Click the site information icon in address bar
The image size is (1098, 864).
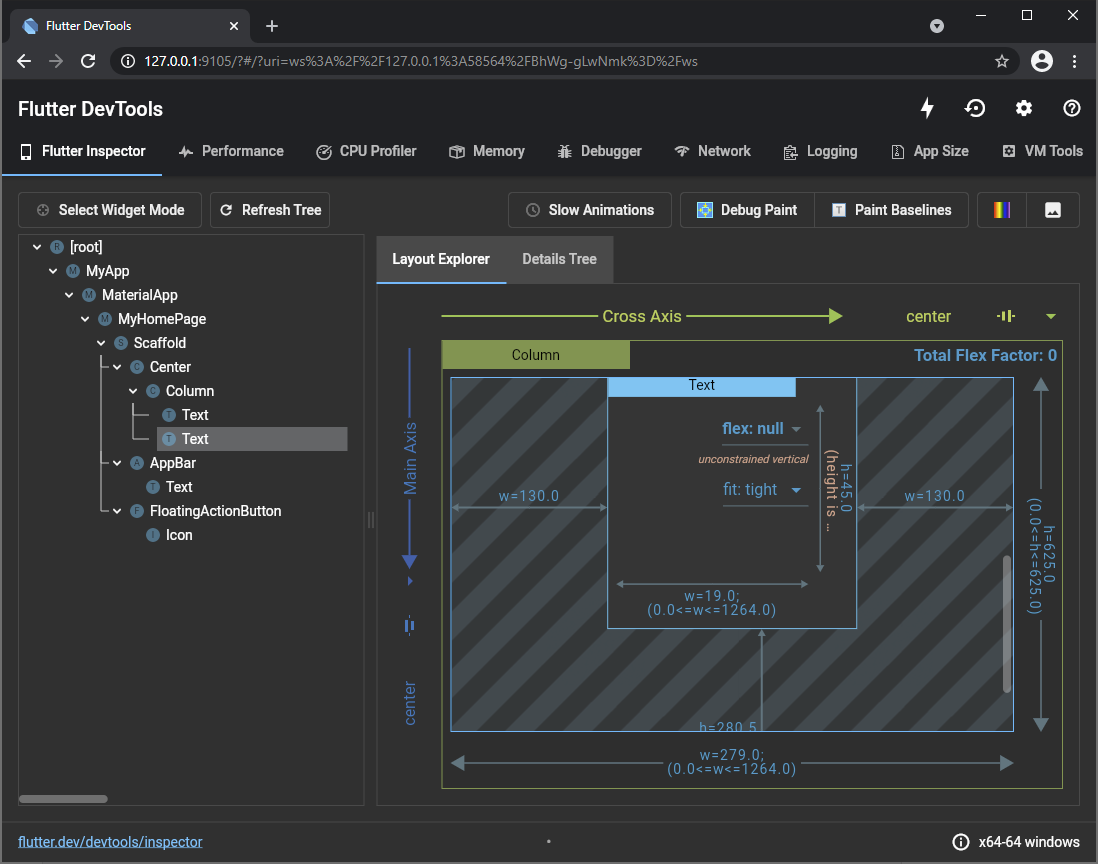[127, 61]
